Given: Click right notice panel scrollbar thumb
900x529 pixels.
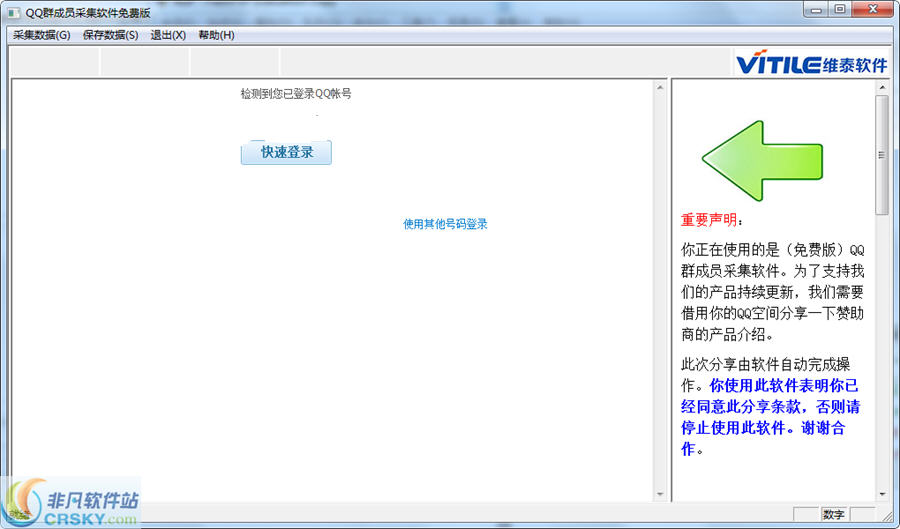Looking at the screenshot, I should coord(882,155).
